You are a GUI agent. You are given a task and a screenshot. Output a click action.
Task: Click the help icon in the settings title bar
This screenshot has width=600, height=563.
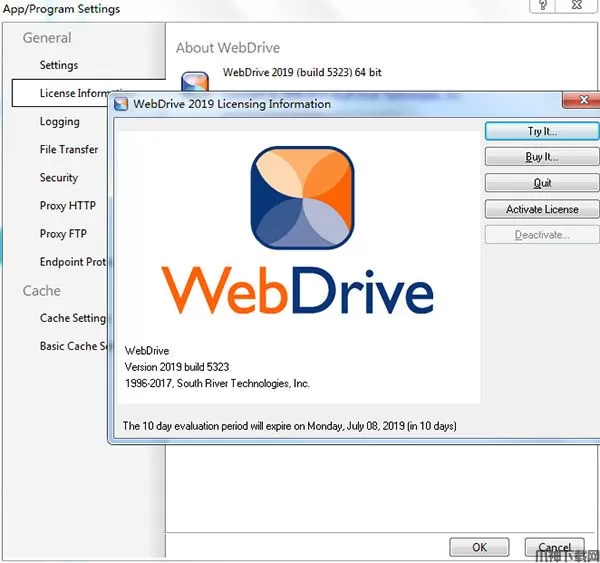point(543,5)
